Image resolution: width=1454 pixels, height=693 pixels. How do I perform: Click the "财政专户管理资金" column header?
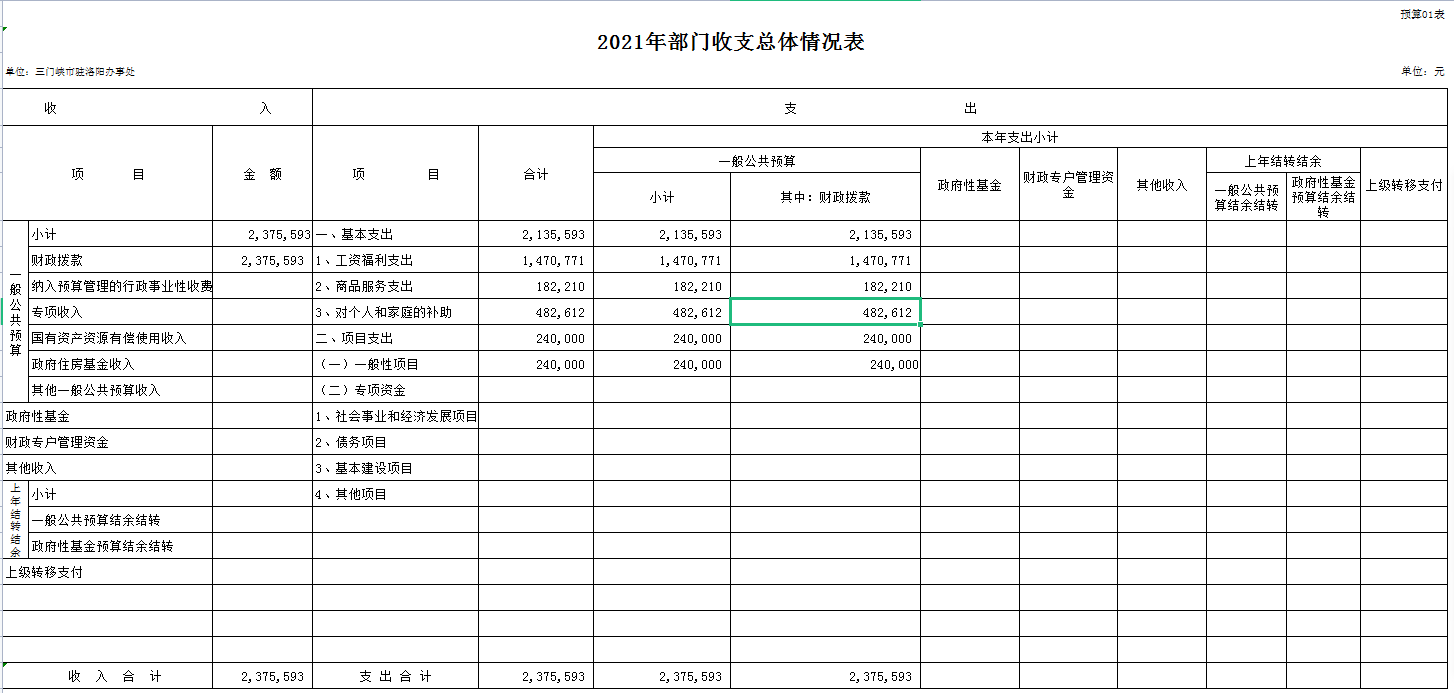1068,185
